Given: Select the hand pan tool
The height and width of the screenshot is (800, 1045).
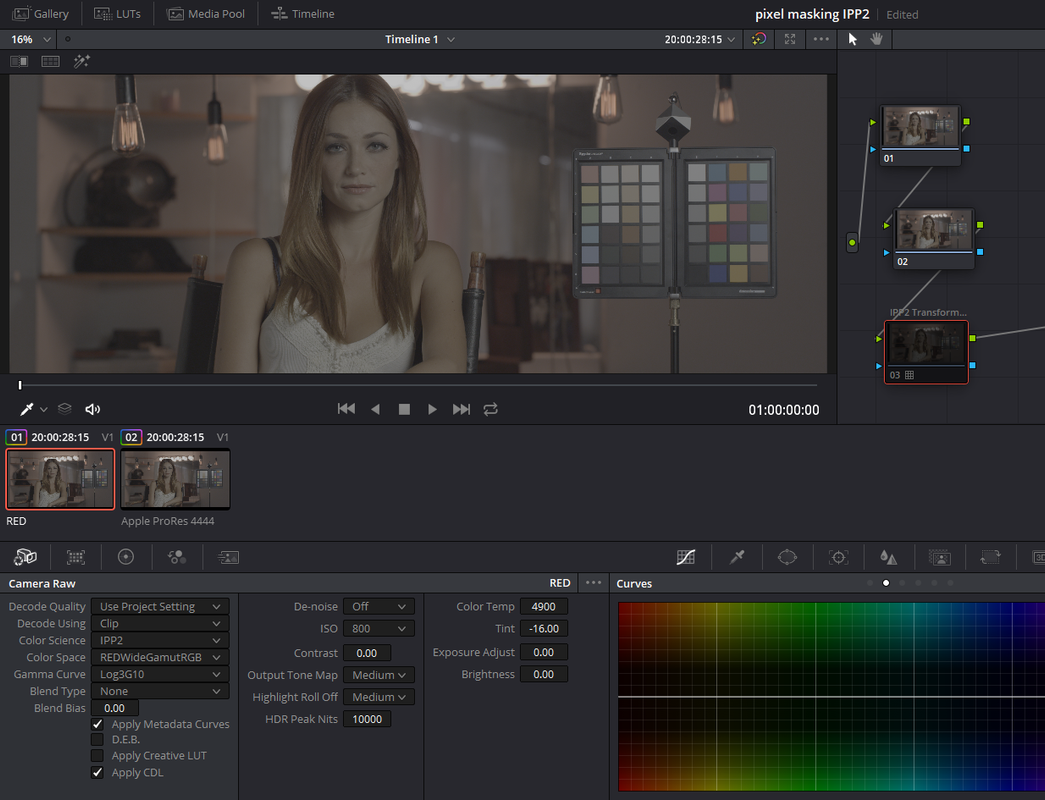Looking at the screenshot, I should (876, 39).
